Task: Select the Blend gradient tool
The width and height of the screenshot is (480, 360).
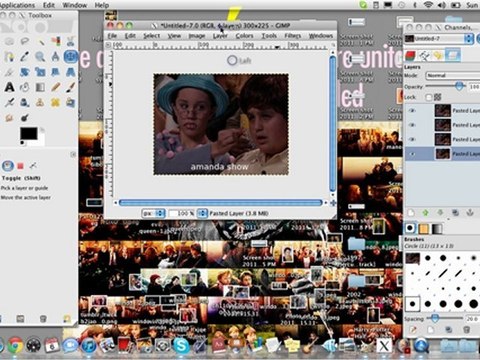Action: pos(40,87)
